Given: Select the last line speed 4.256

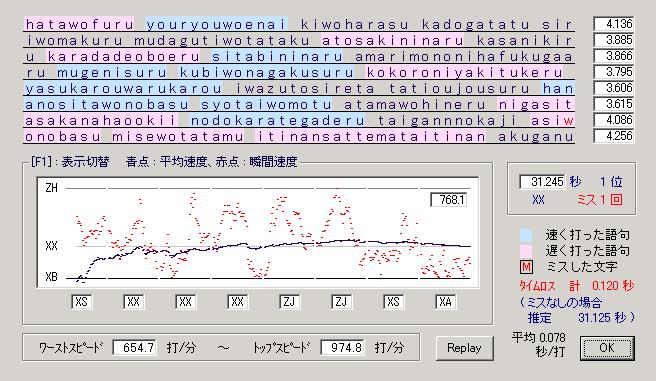Looking at the screenshot, I should (x=614, y=136).
